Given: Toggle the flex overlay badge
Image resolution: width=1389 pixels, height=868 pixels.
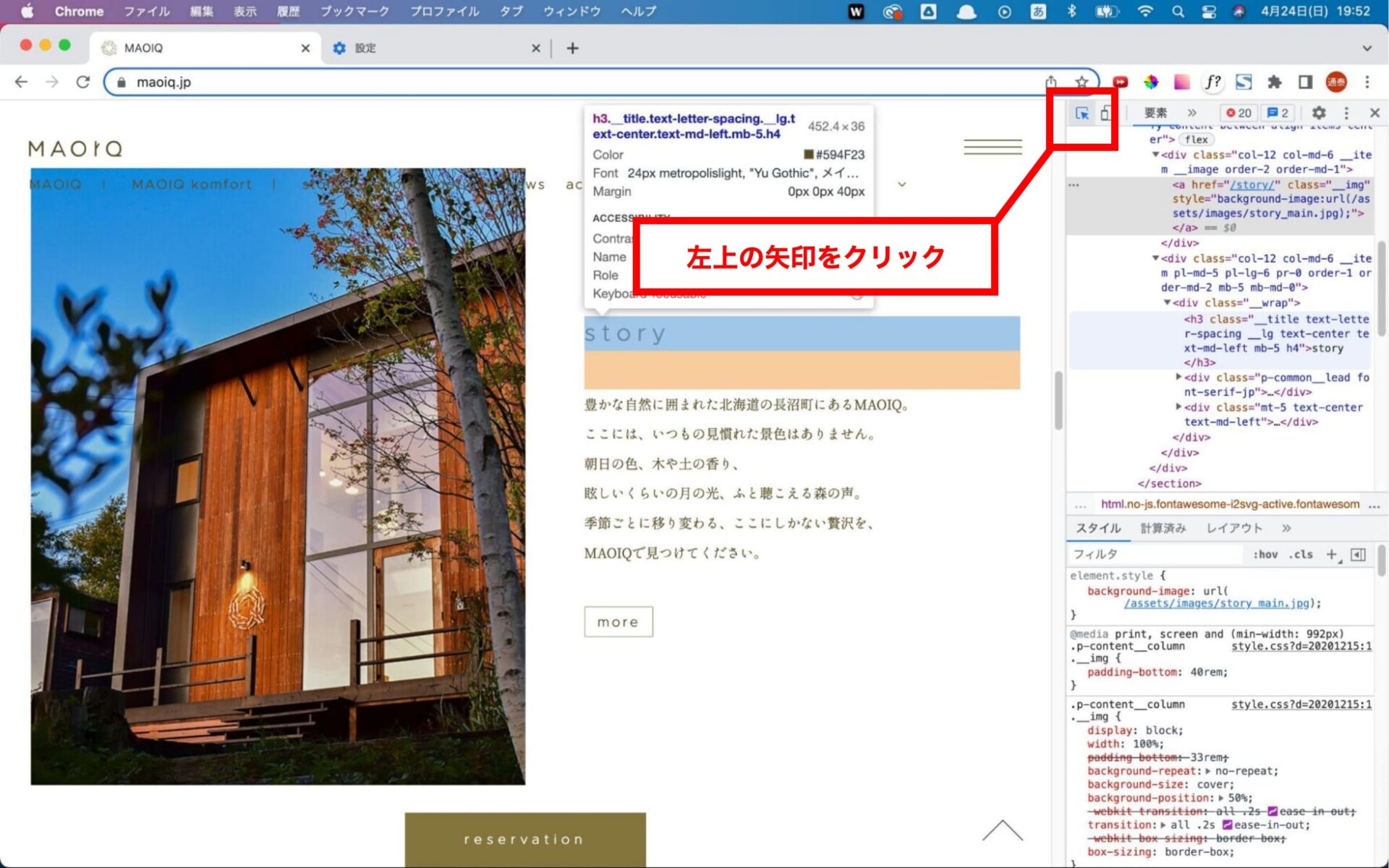Looking at the screenshot, I should [1196, 140].
